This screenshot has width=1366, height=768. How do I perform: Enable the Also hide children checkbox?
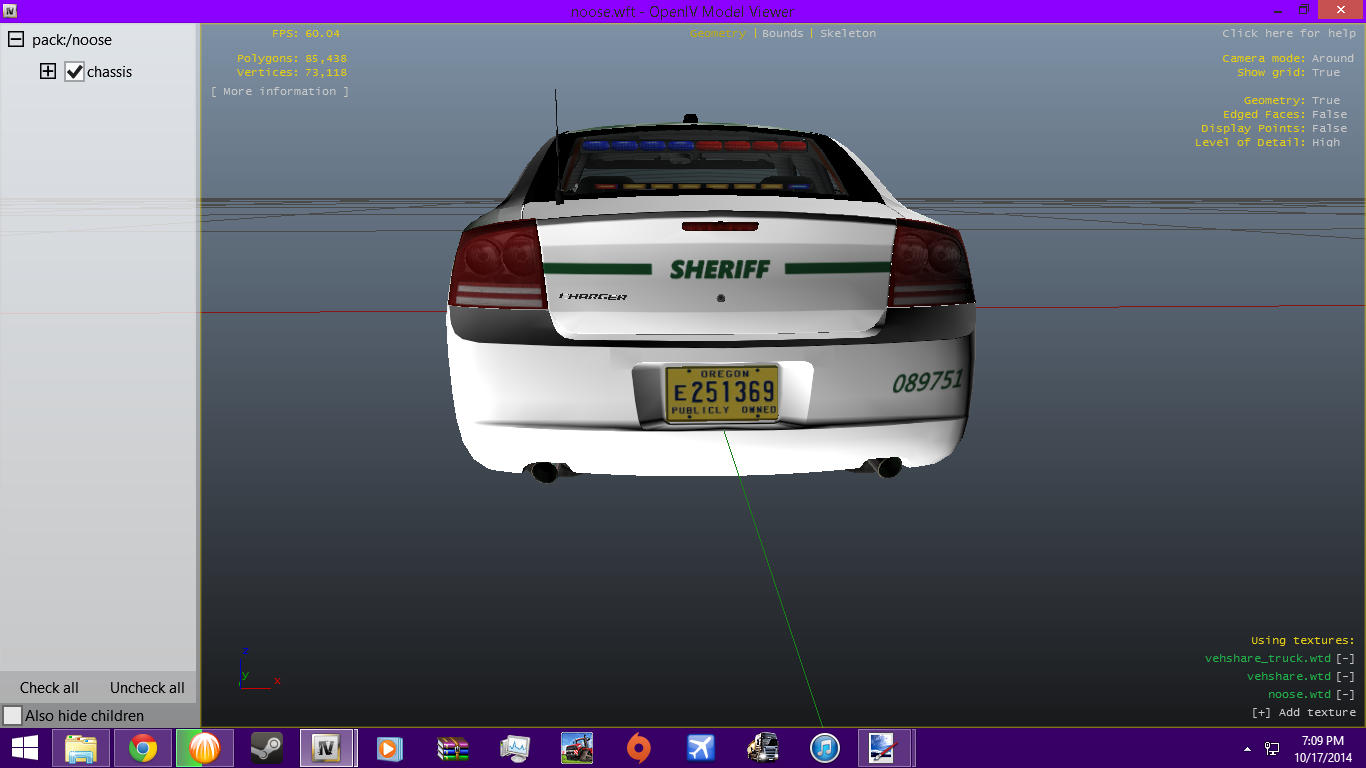coord(13,716)
